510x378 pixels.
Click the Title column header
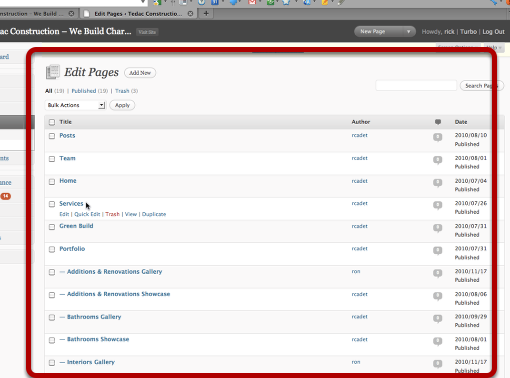click(65, 122)
